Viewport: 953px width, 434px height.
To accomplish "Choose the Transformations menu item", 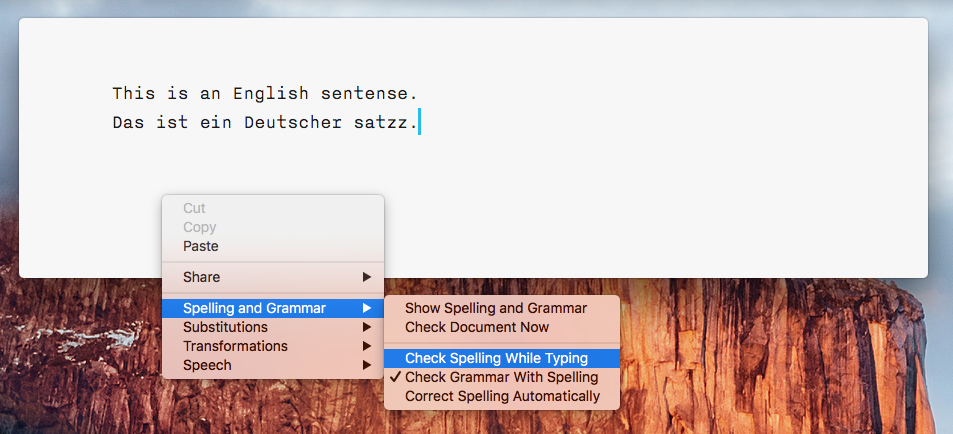I will click(x=273, y=346).
